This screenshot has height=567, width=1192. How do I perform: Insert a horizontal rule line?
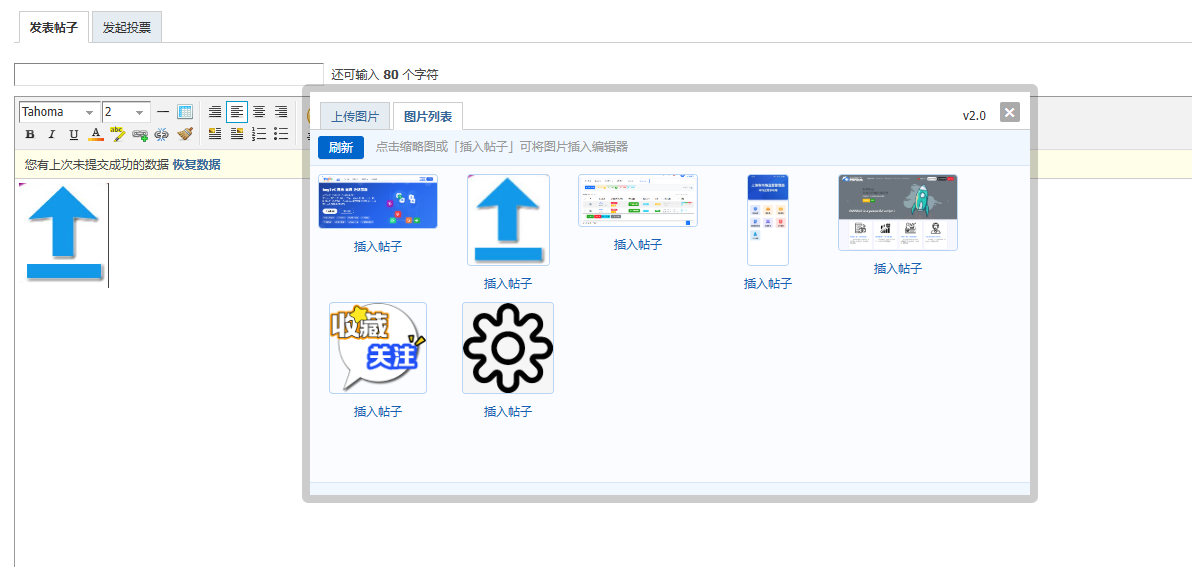point(163,112)
